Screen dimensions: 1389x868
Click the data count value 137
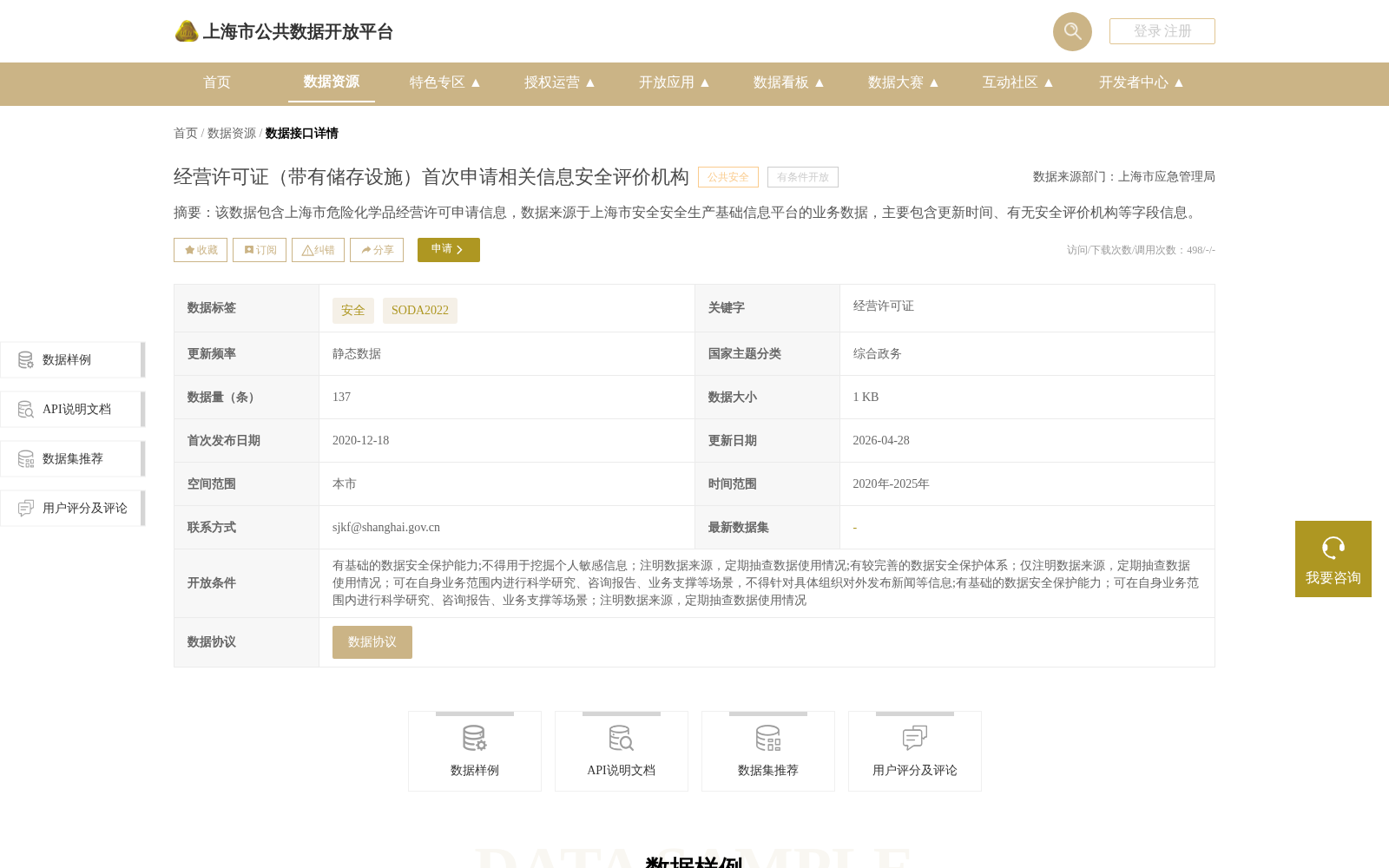pyautogui.click(x=342, y=398)
